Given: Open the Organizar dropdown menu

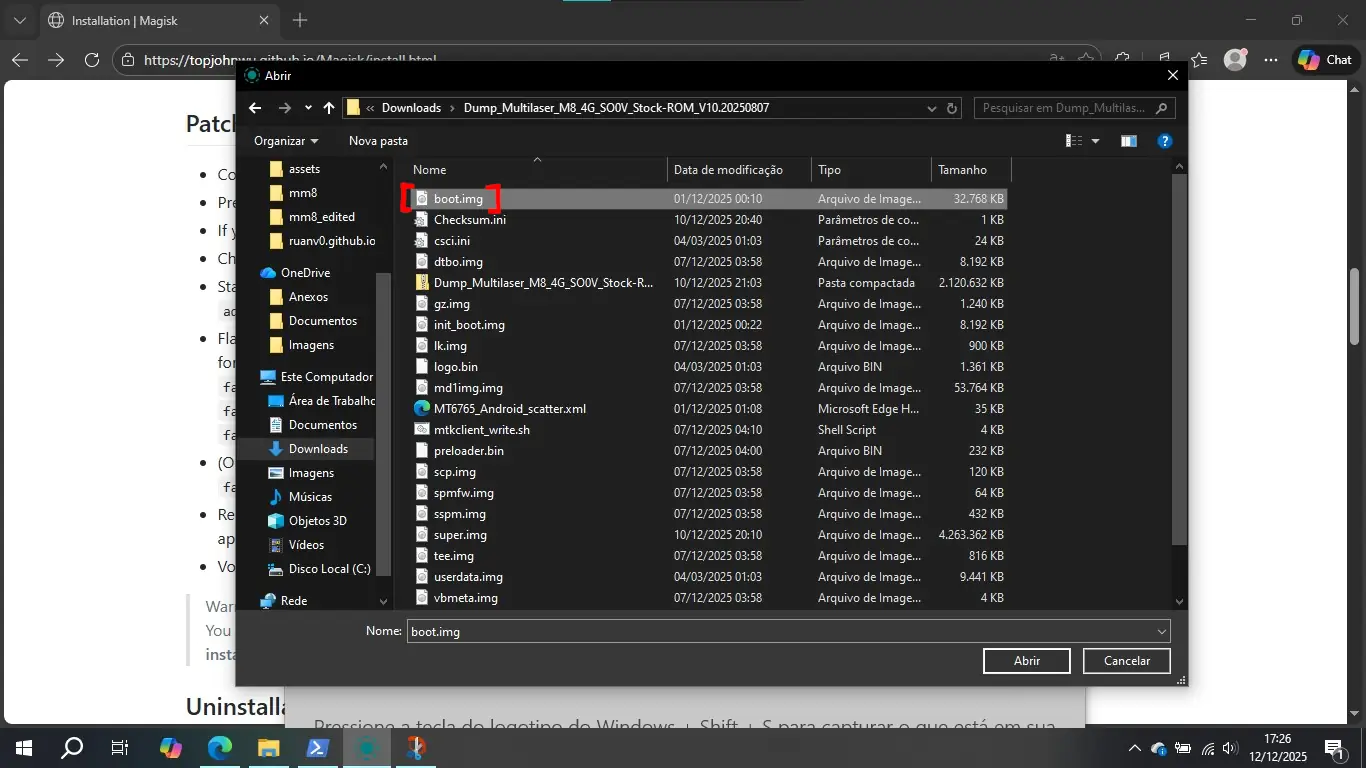Looking at the screenshot, I should 286,141.
